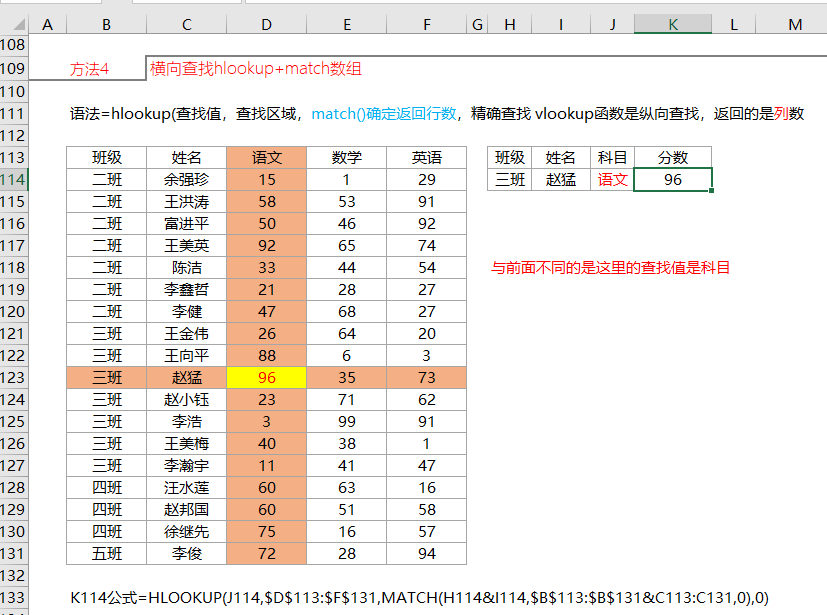Select the name cell 王美梅
This screenshot has width=827, height=615.
click(x=186, y=444)
